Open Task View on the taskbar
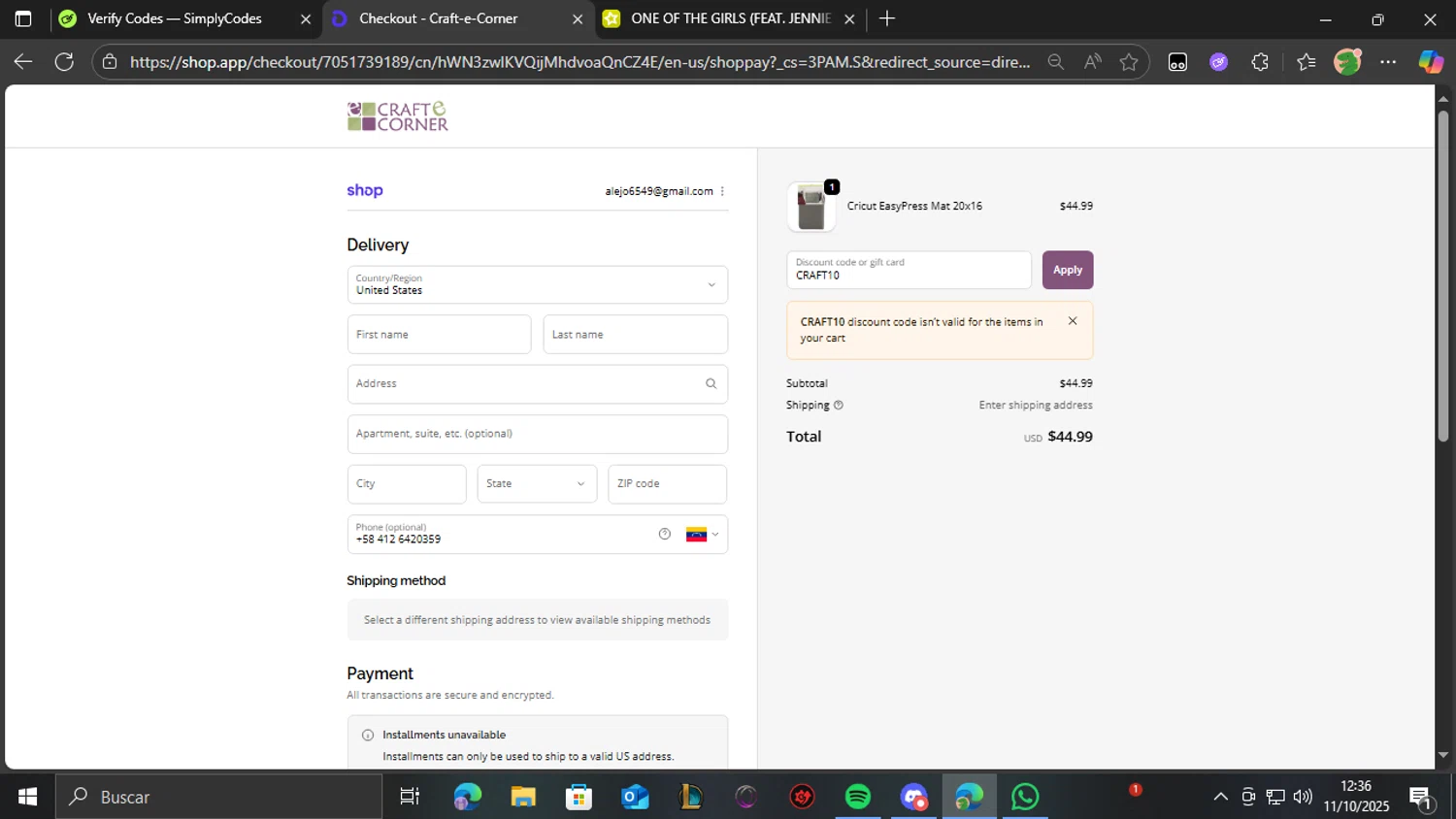Image resolution: width=1456 pixels, height=819 pixels. 410,797
